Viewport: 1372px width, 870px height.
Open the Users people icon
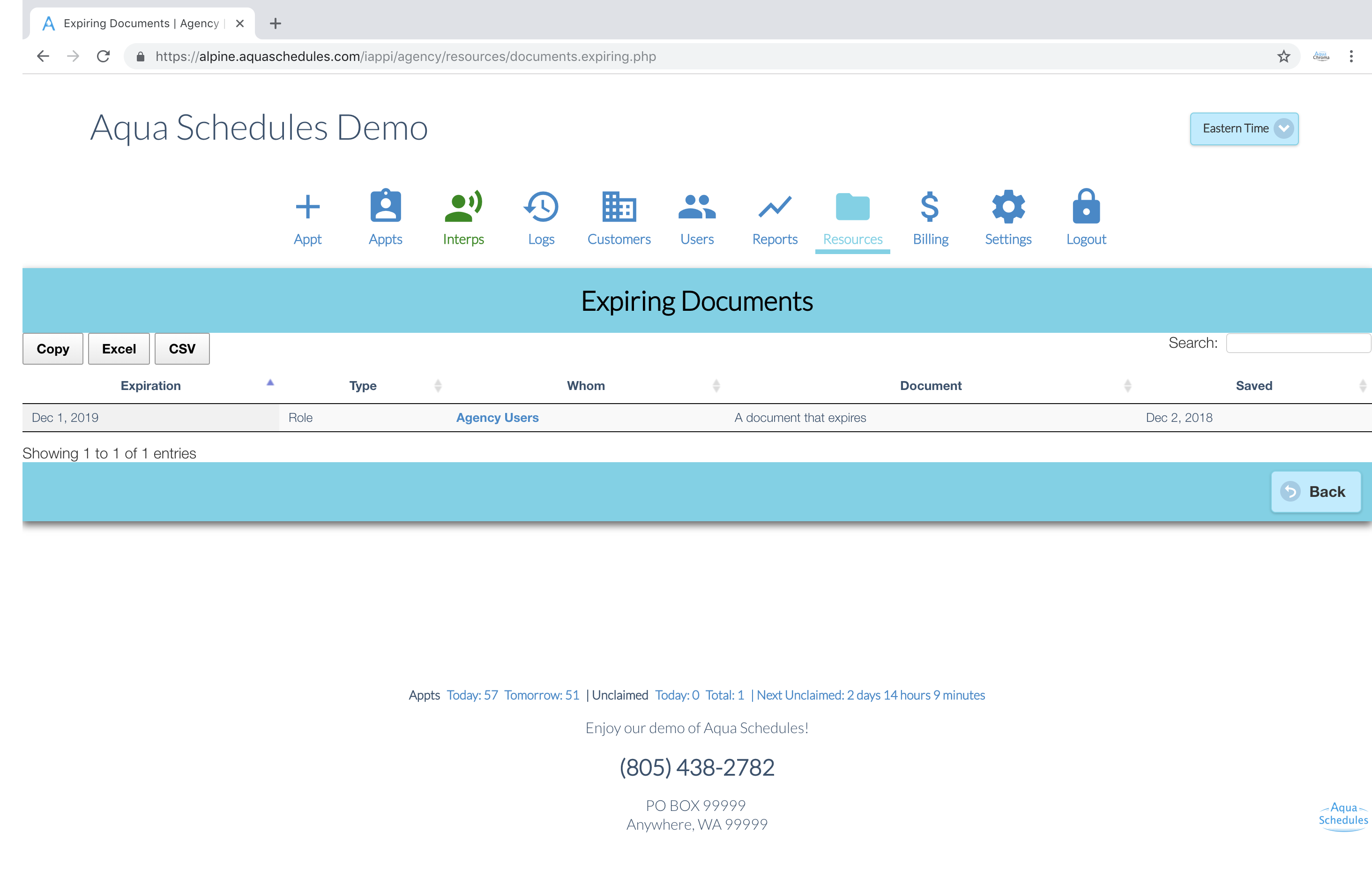pyautogui.click(x=697, y=206)
